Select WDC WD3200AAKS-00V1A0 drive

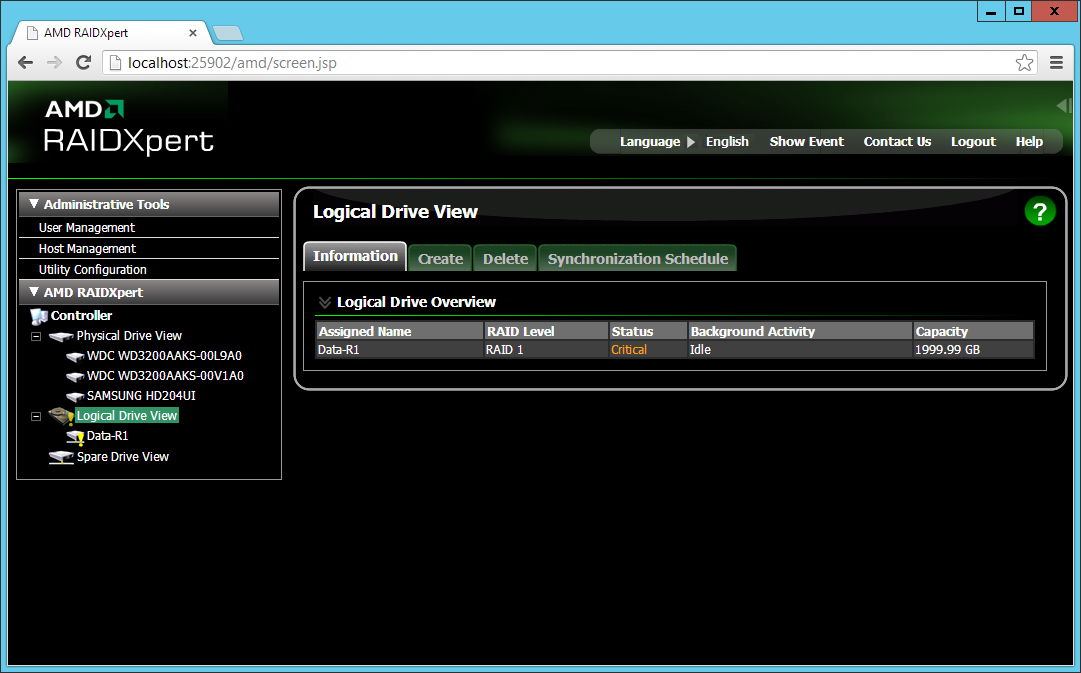(x=165, y=376)
